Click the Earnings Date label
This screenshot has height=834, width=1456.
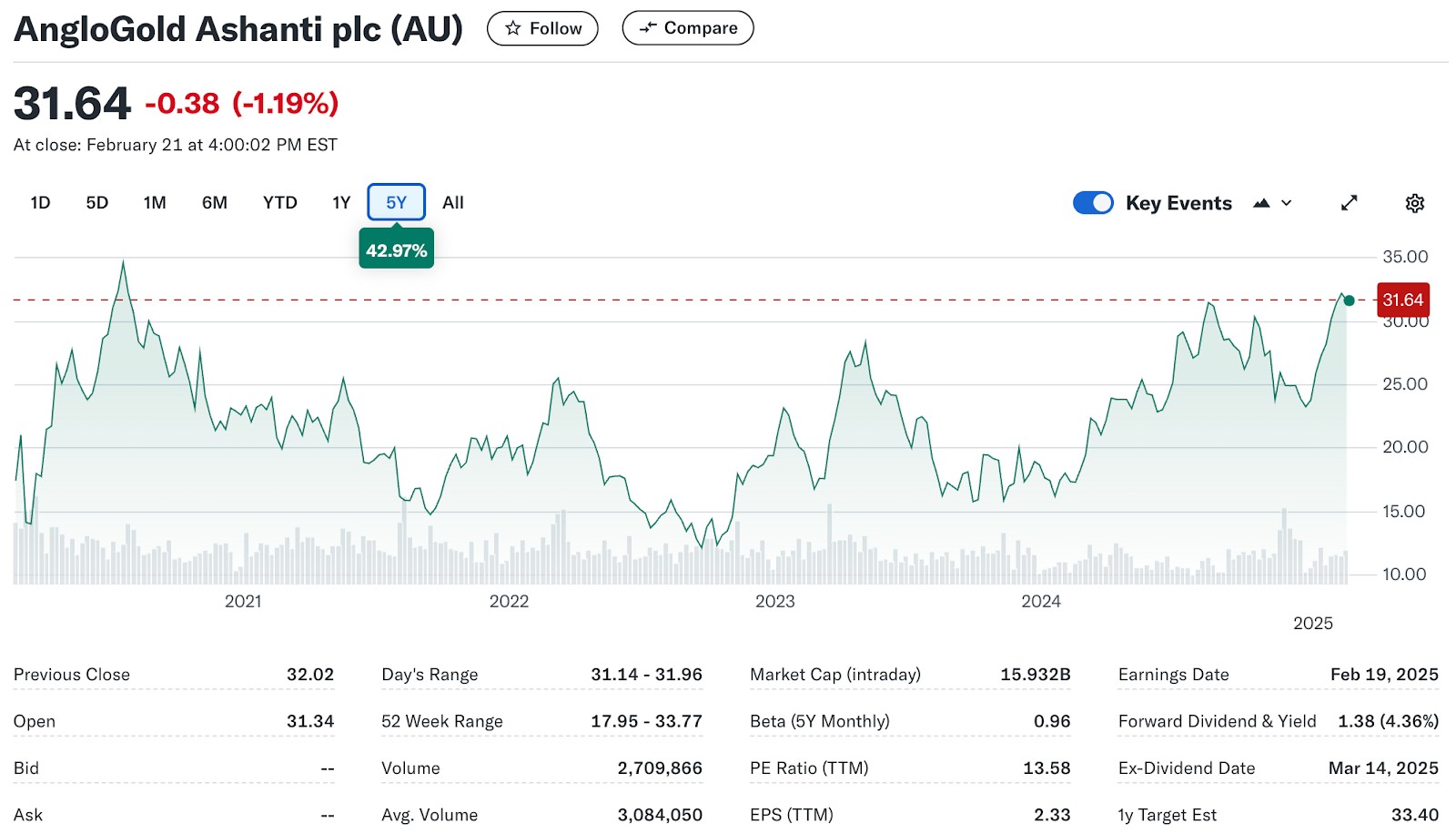[x=1174, y=675]
